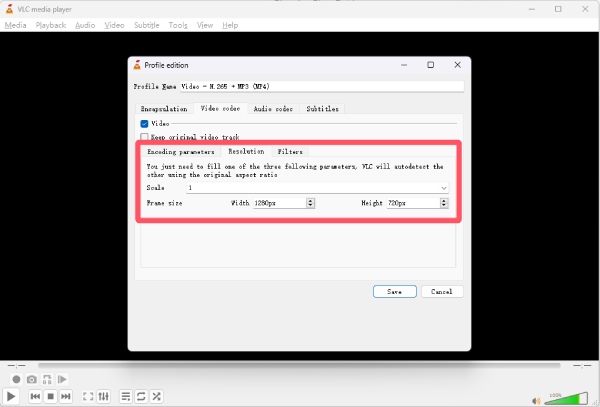Click the elapsed time label at left
Image resolution: width=600 pixels, height=407 pixels.
pos(16,366)
